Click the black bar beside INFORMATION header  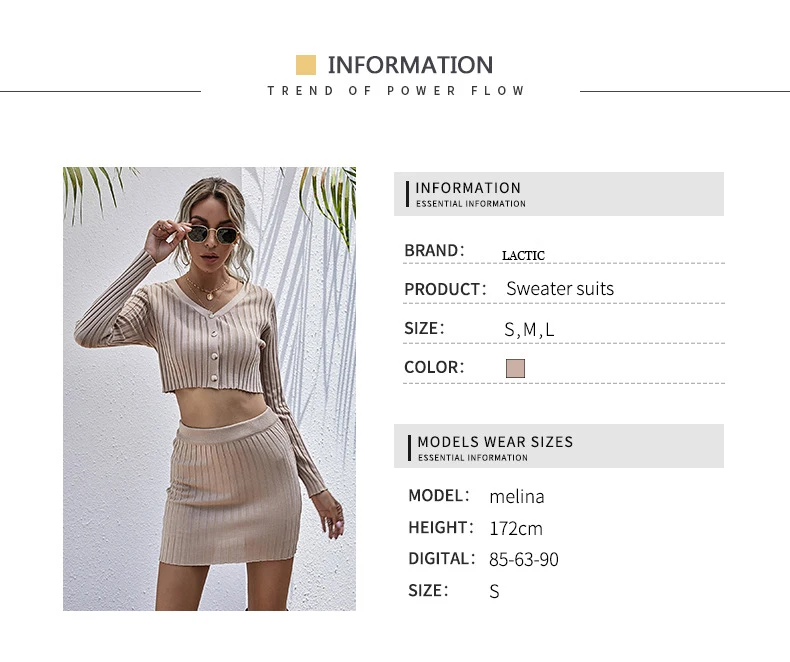click(408, 194)
